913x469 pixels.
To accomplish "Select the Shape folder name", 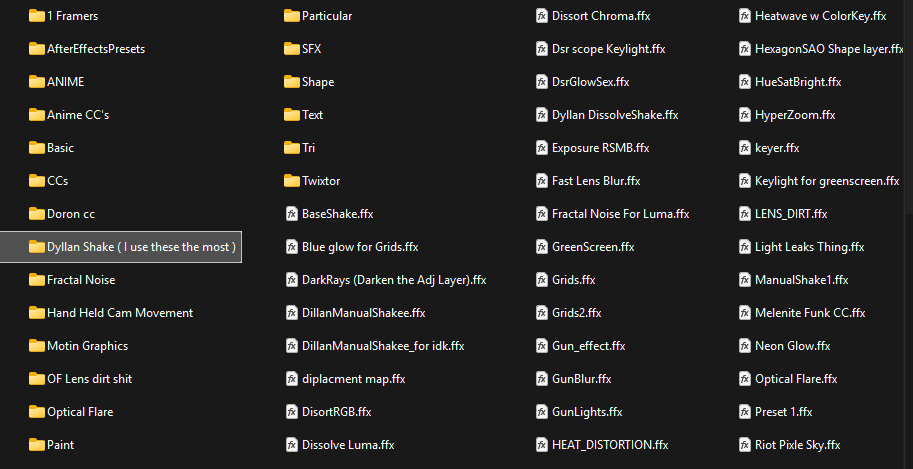I will (x=318, y=82).
